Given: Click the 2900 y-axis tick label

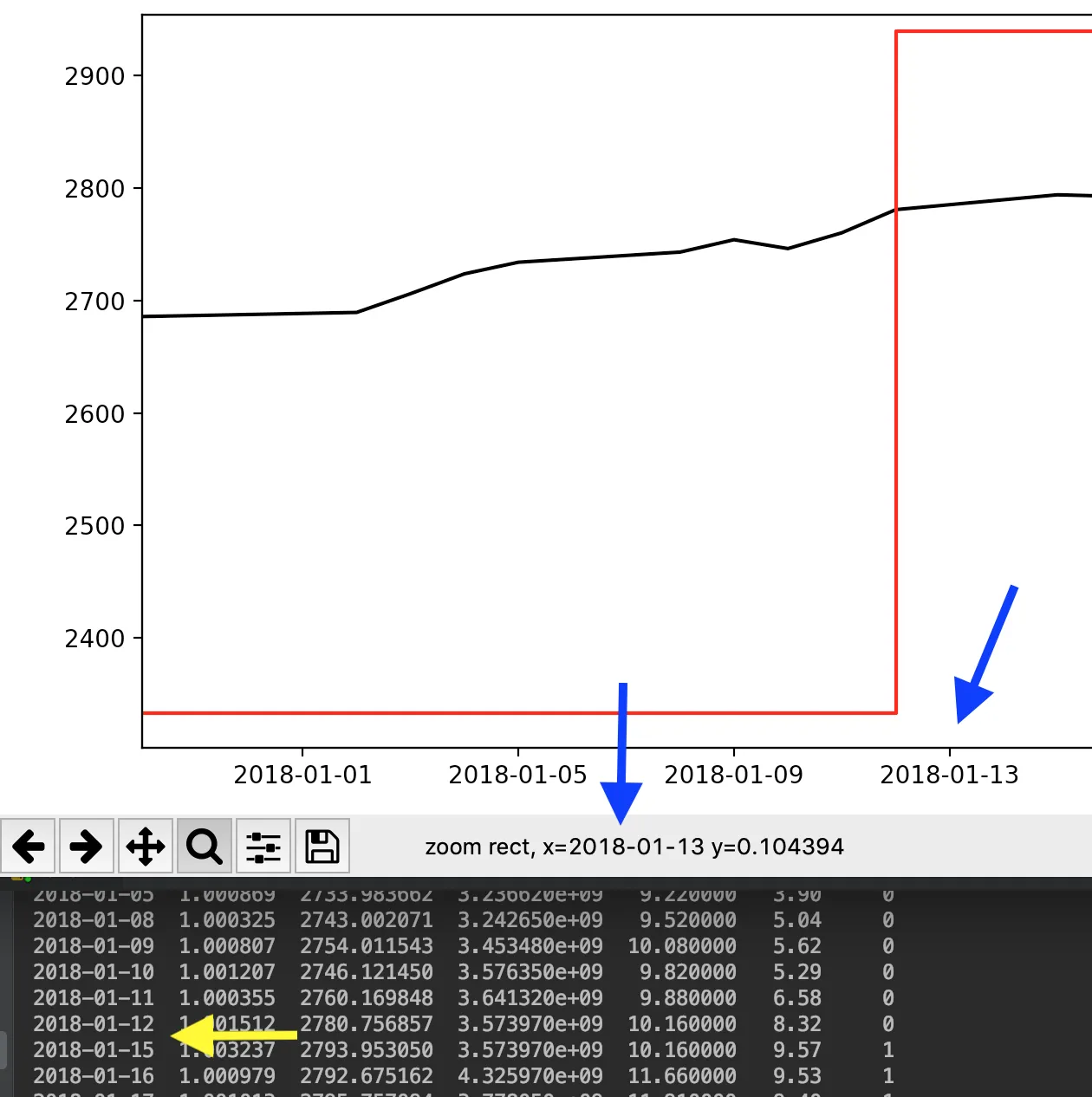Looking at the screenshot, I should [x=95, y=76].
